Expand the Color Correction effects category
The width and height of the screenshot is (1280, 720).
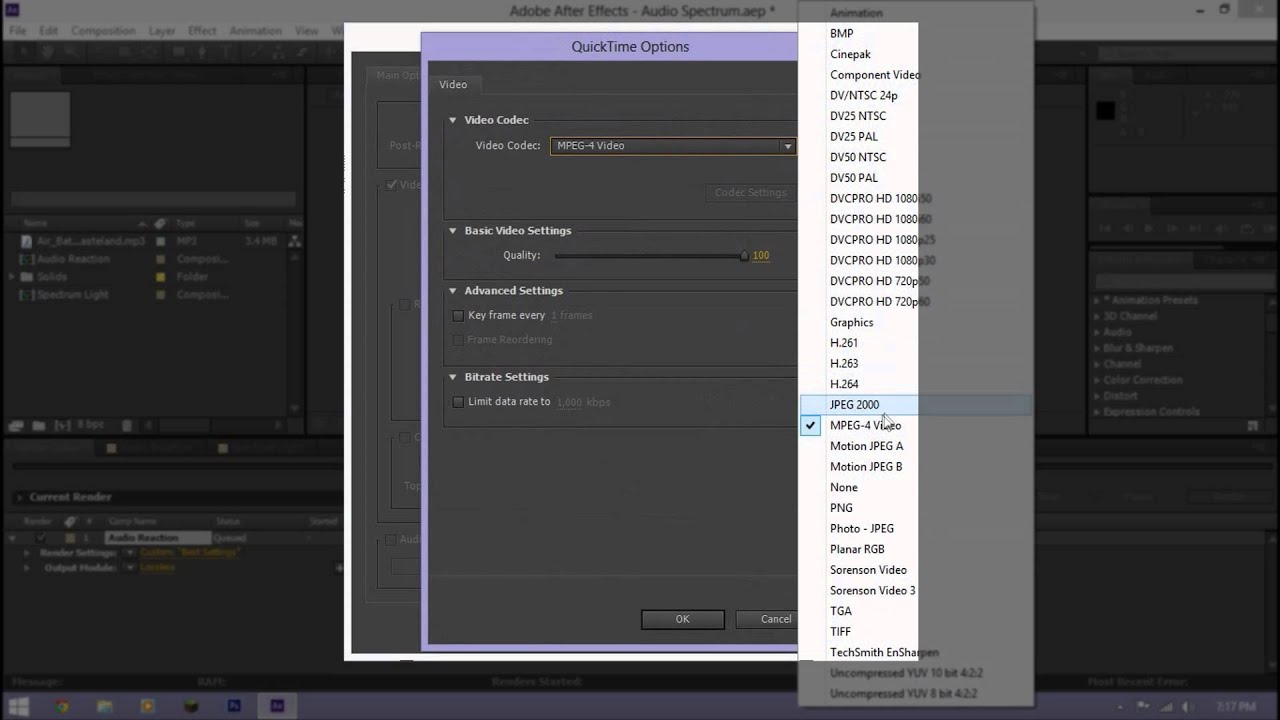[1097, 380]
